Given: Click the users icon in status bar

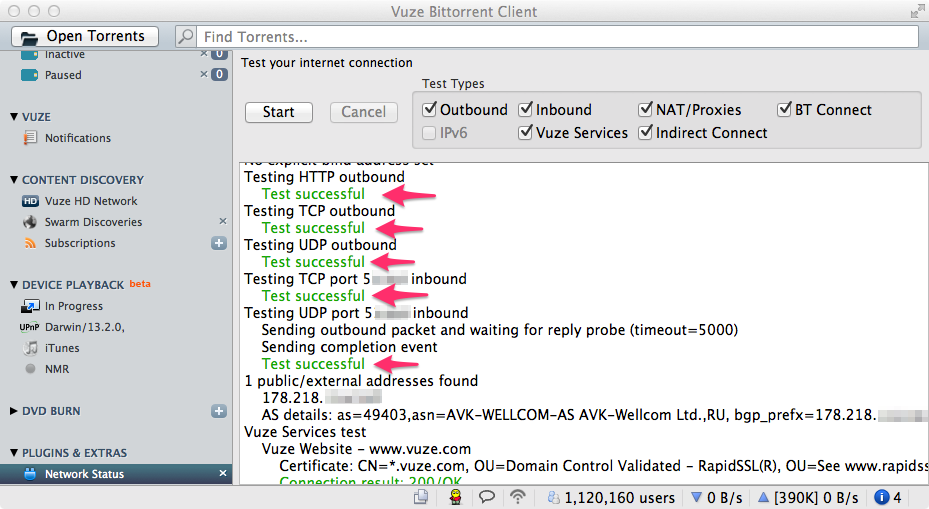Looking at the screenshot, I should pyautogui.click(x=553, y=497).
